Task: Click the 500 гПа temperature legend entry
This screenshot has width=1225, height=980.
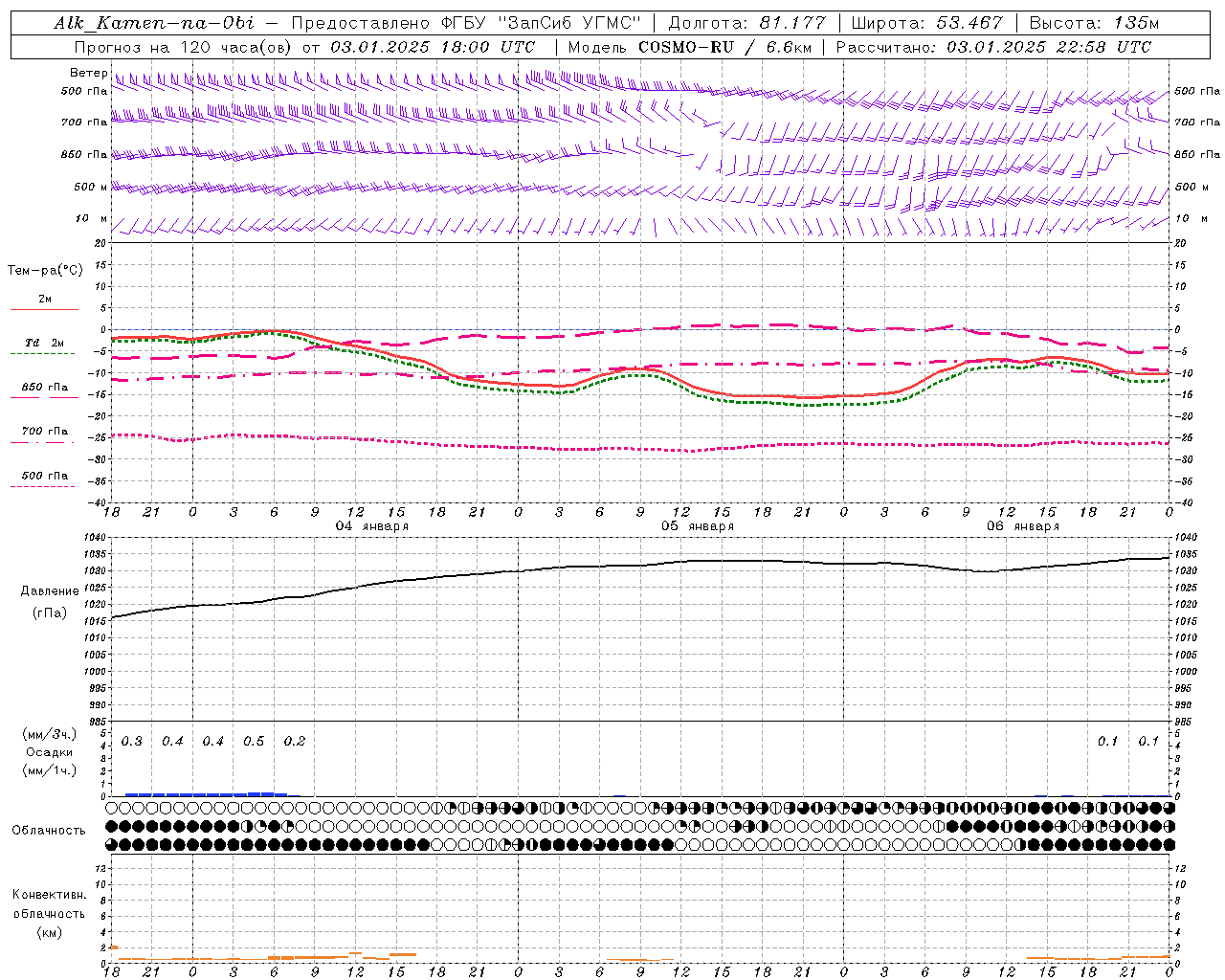Action: point(45,476)
